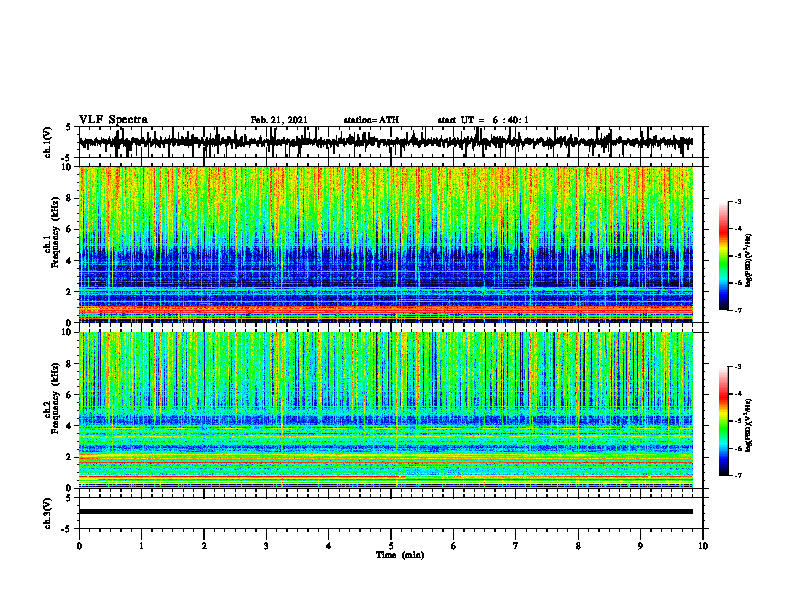Click the 'ch.3(V)' axis label
The width and height of the screenshot is (792, 612).
pos(48,513)
